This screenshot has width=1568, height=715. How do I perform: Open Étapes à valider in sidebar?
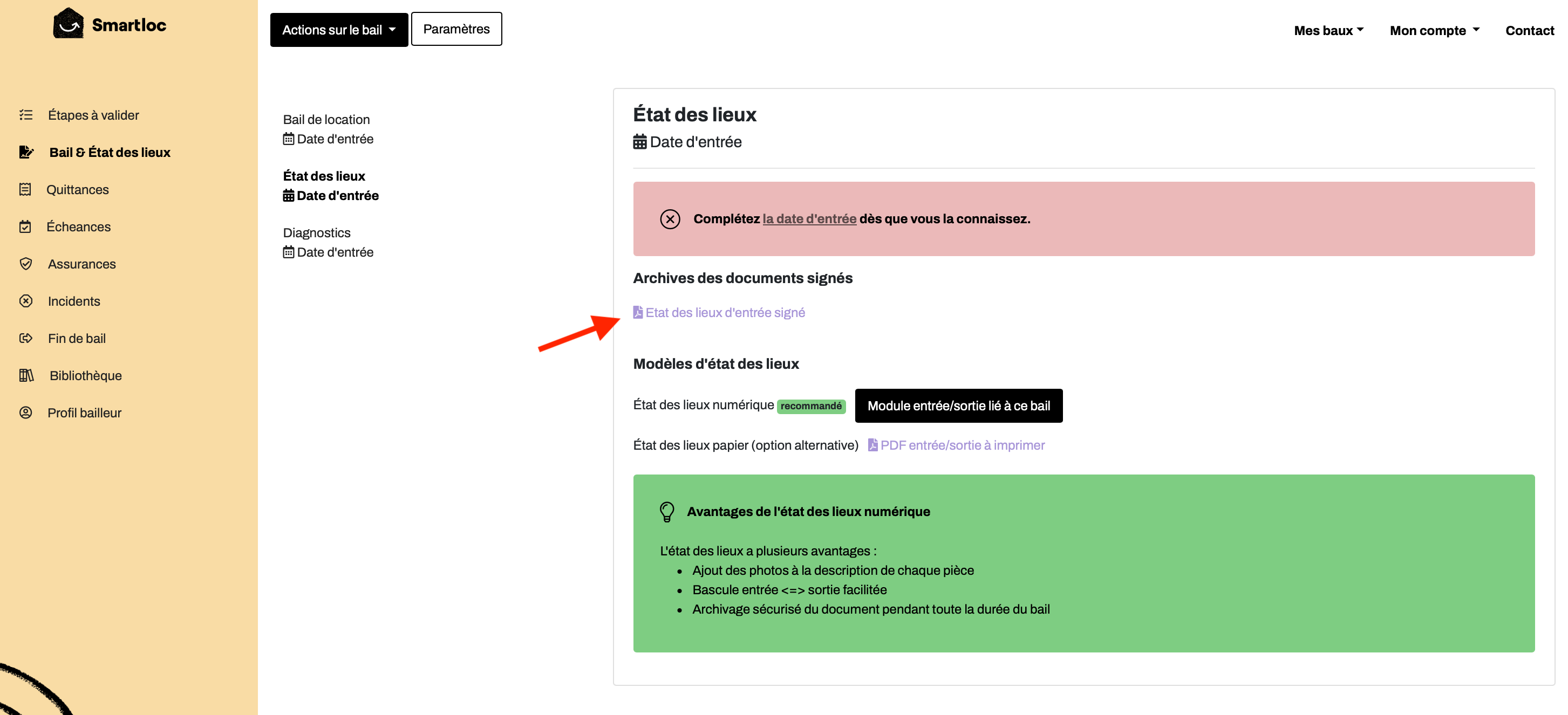tap(93, 115)
